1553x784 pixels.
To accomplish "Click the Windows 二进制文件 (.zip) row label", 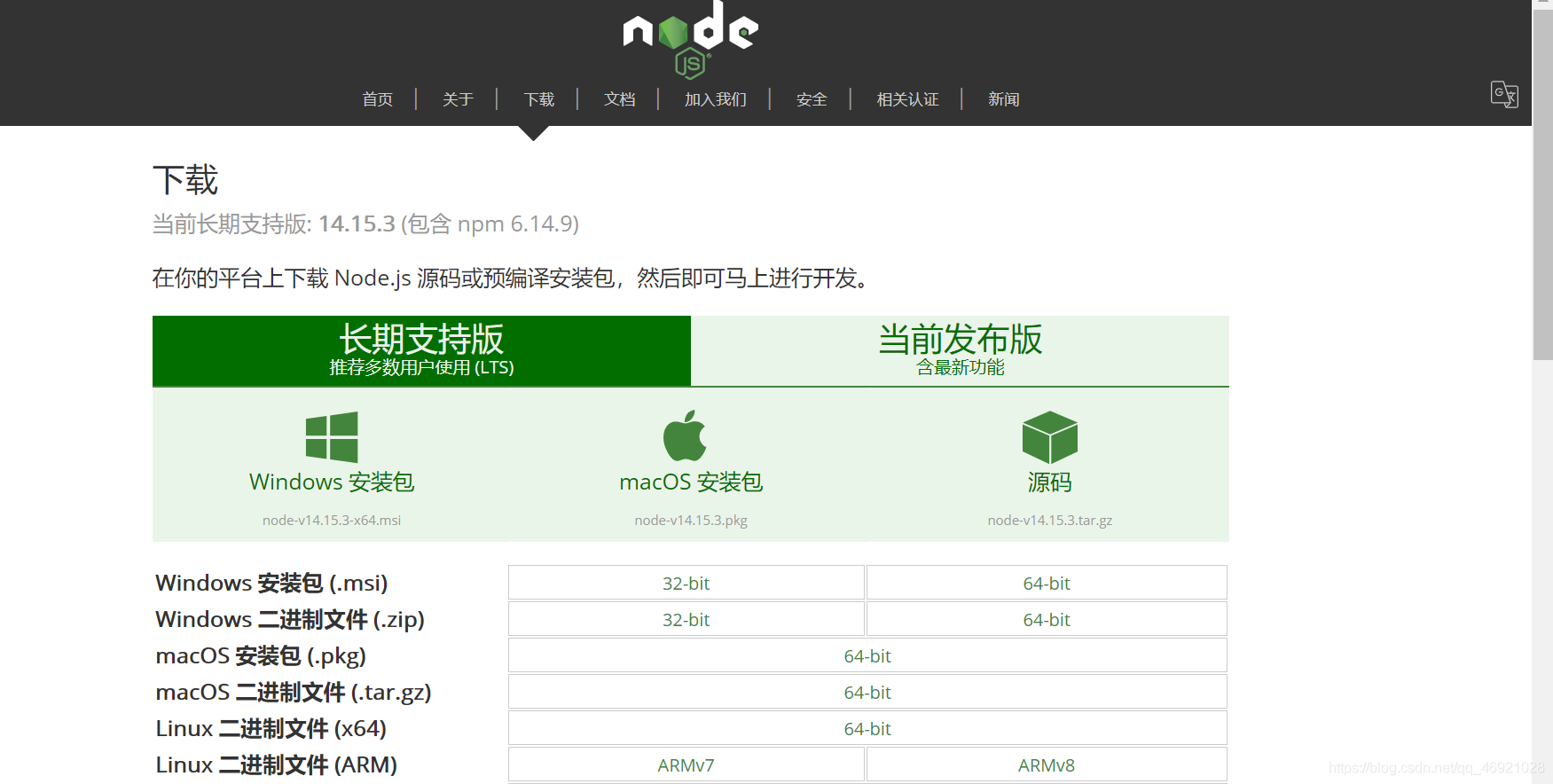I will click(290, 619).
